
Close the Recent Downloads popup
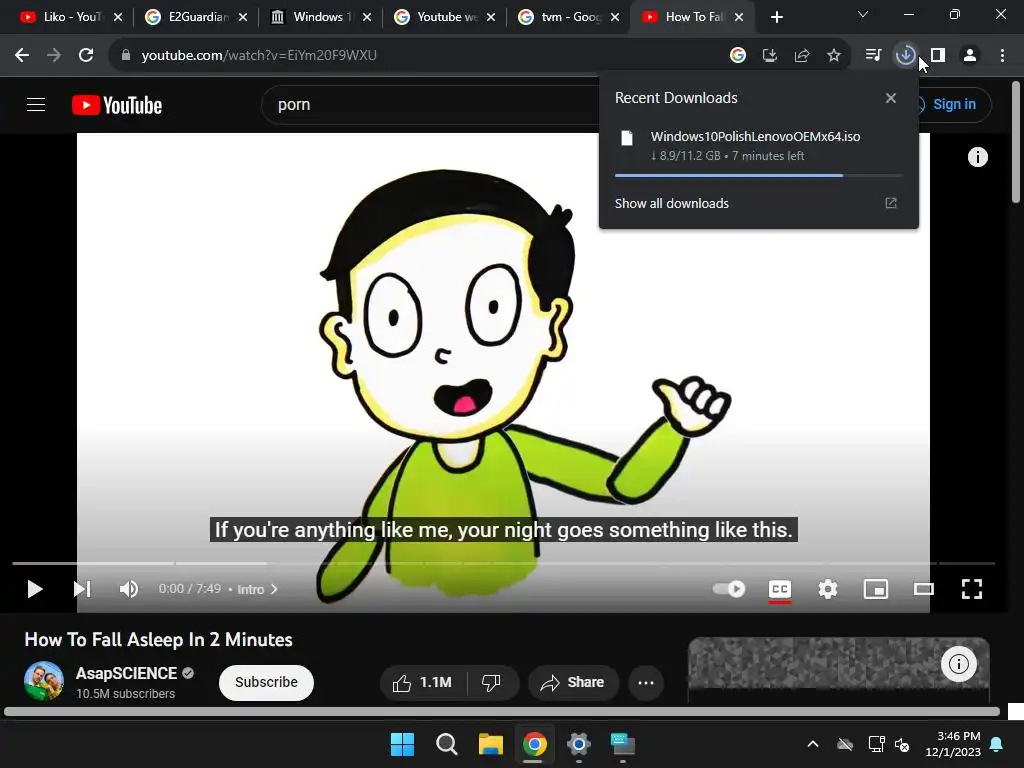(x=891, y=98)
